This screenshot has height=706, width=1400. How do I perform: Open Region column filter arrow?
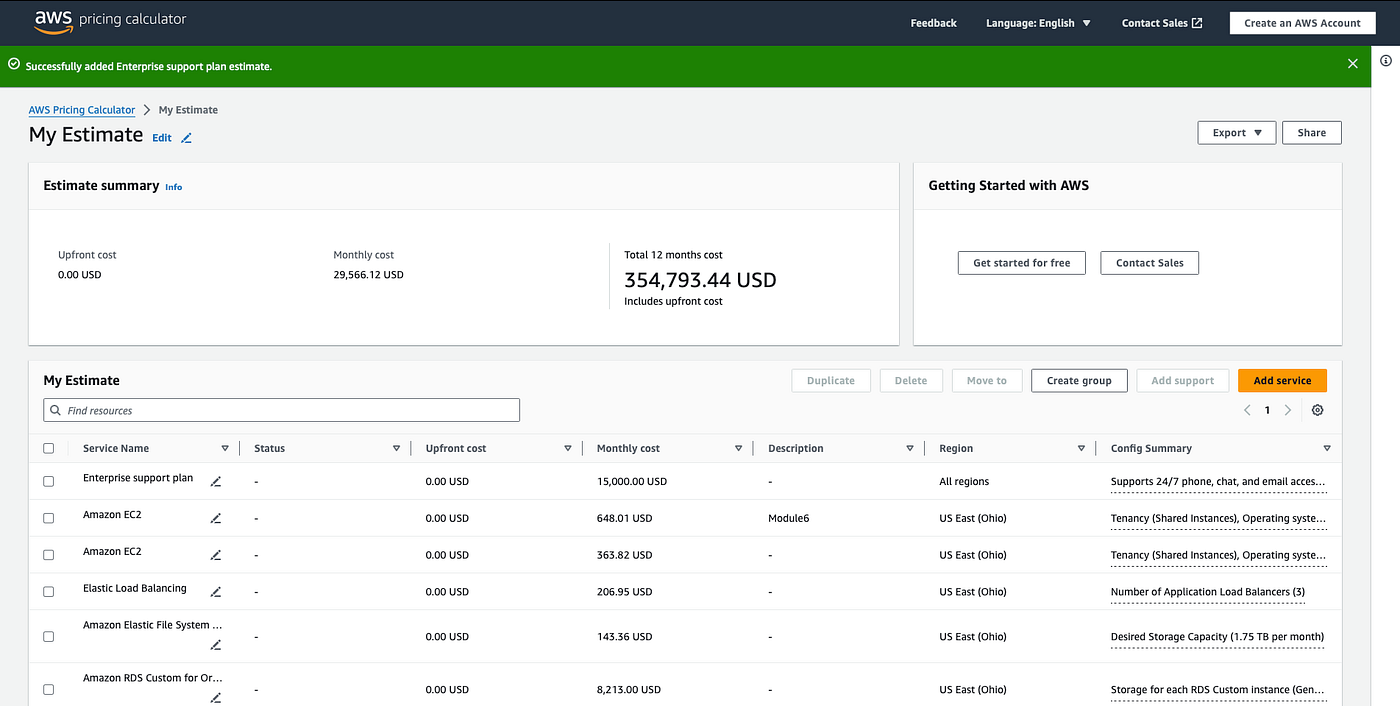[x=1081, y=449]
